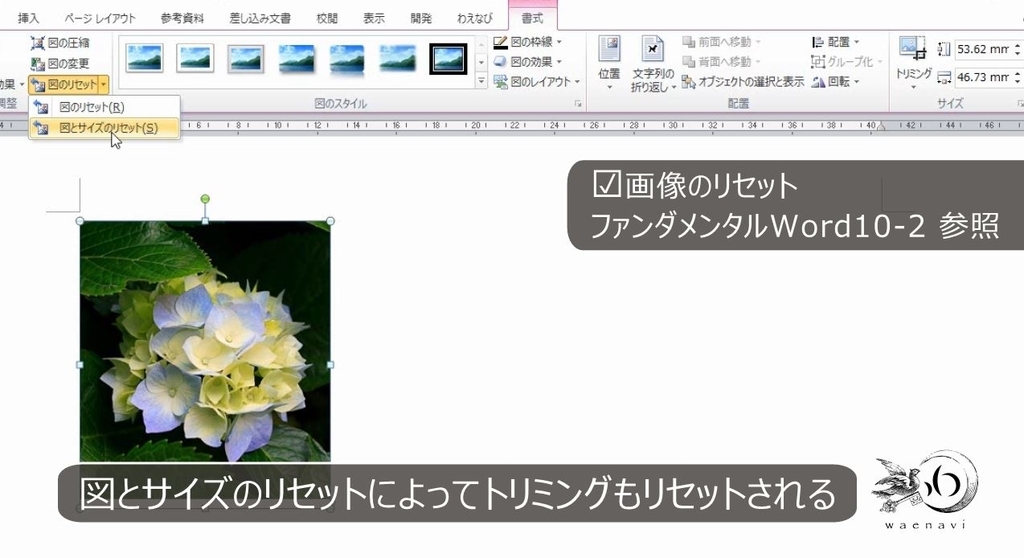The height and width of the screenshot is (558, 1024).
Task: Apply the fifth reflected picture style thumbnail
Action: click(347, 58)
